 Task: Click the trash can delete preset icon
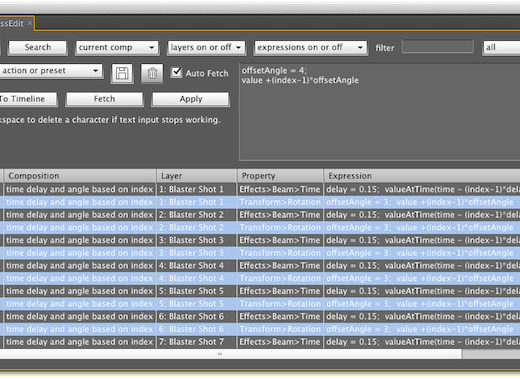tap(152, 73)
